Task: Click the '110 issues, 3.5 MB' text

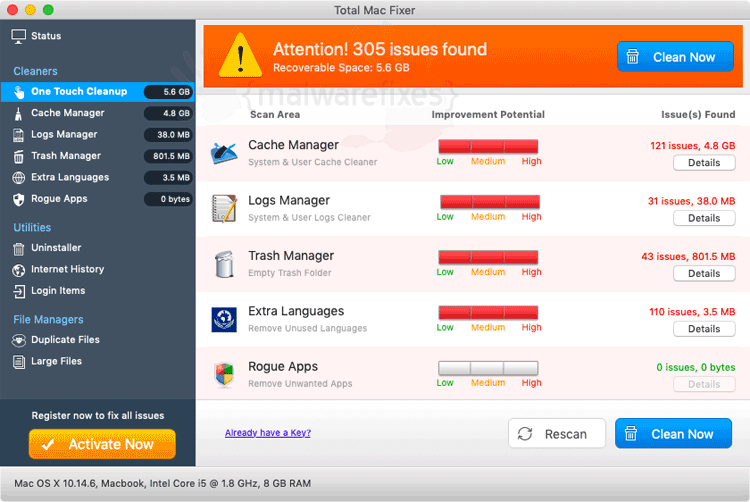Action: click(692, 312)
